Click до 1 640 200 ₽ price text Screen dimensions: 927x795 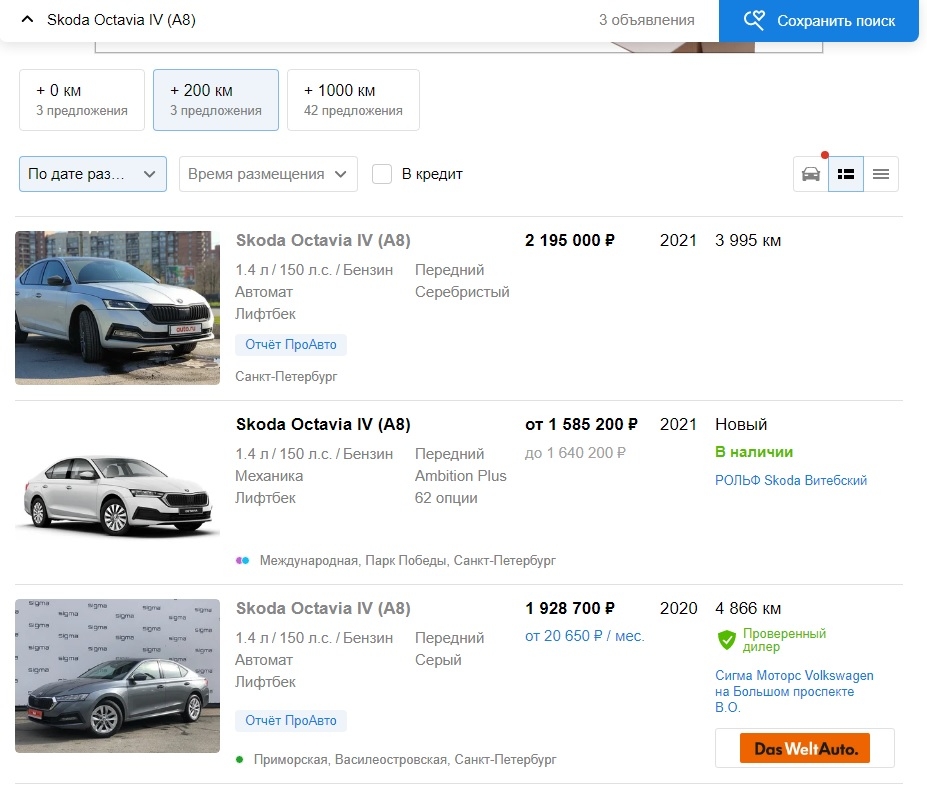point(575,453)
